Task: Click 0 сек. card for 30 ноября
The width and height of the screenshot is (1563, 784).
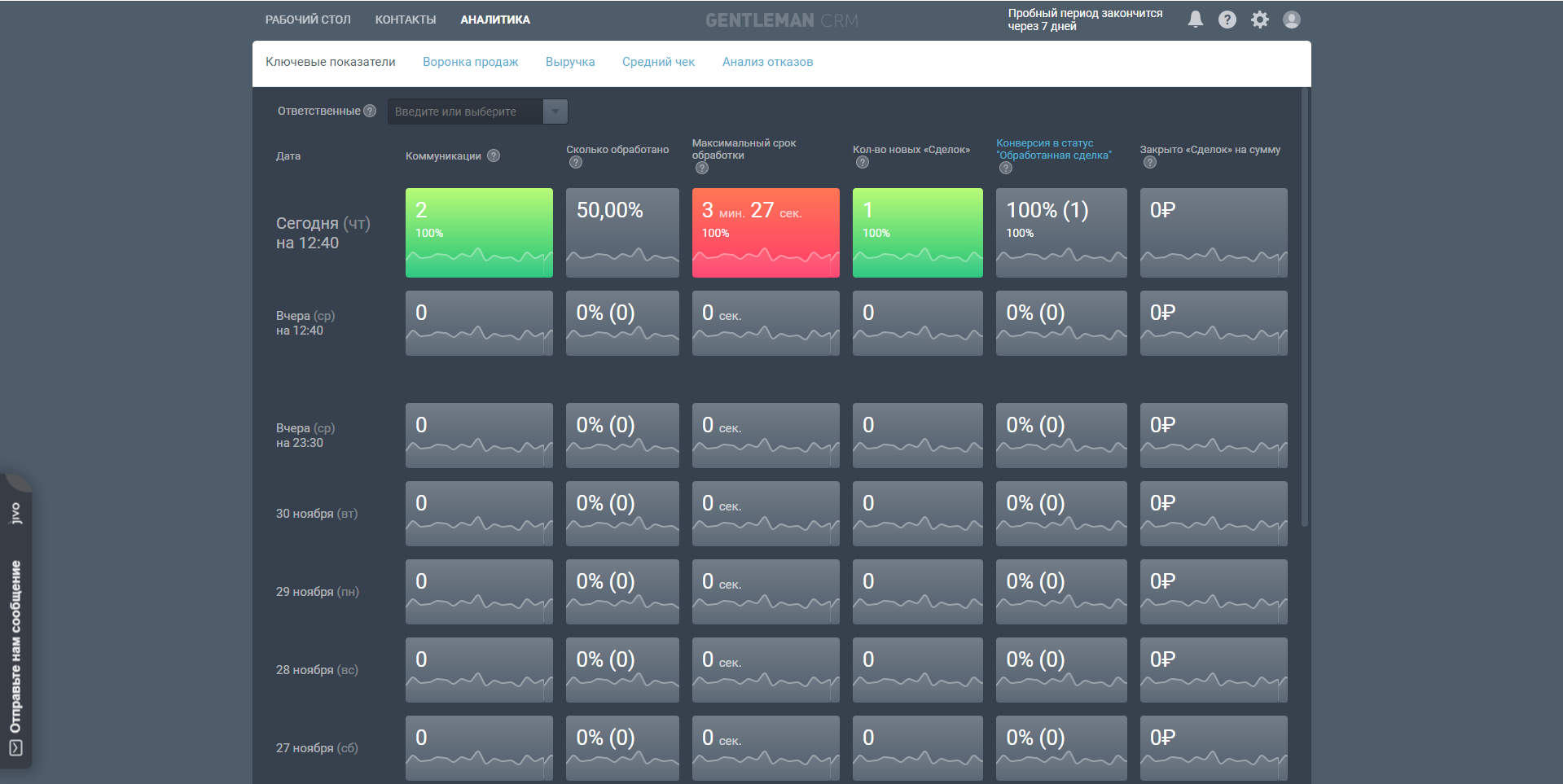Action: 766,514
